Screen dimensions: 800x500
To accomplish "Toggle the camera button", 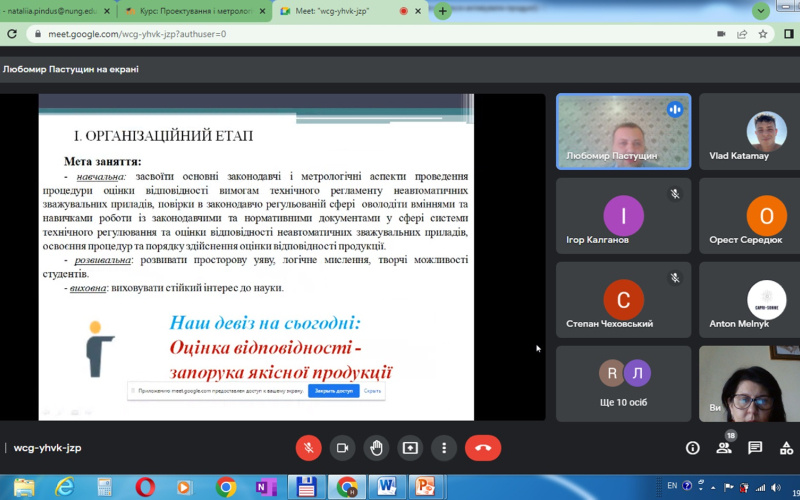I will (342, 448).
